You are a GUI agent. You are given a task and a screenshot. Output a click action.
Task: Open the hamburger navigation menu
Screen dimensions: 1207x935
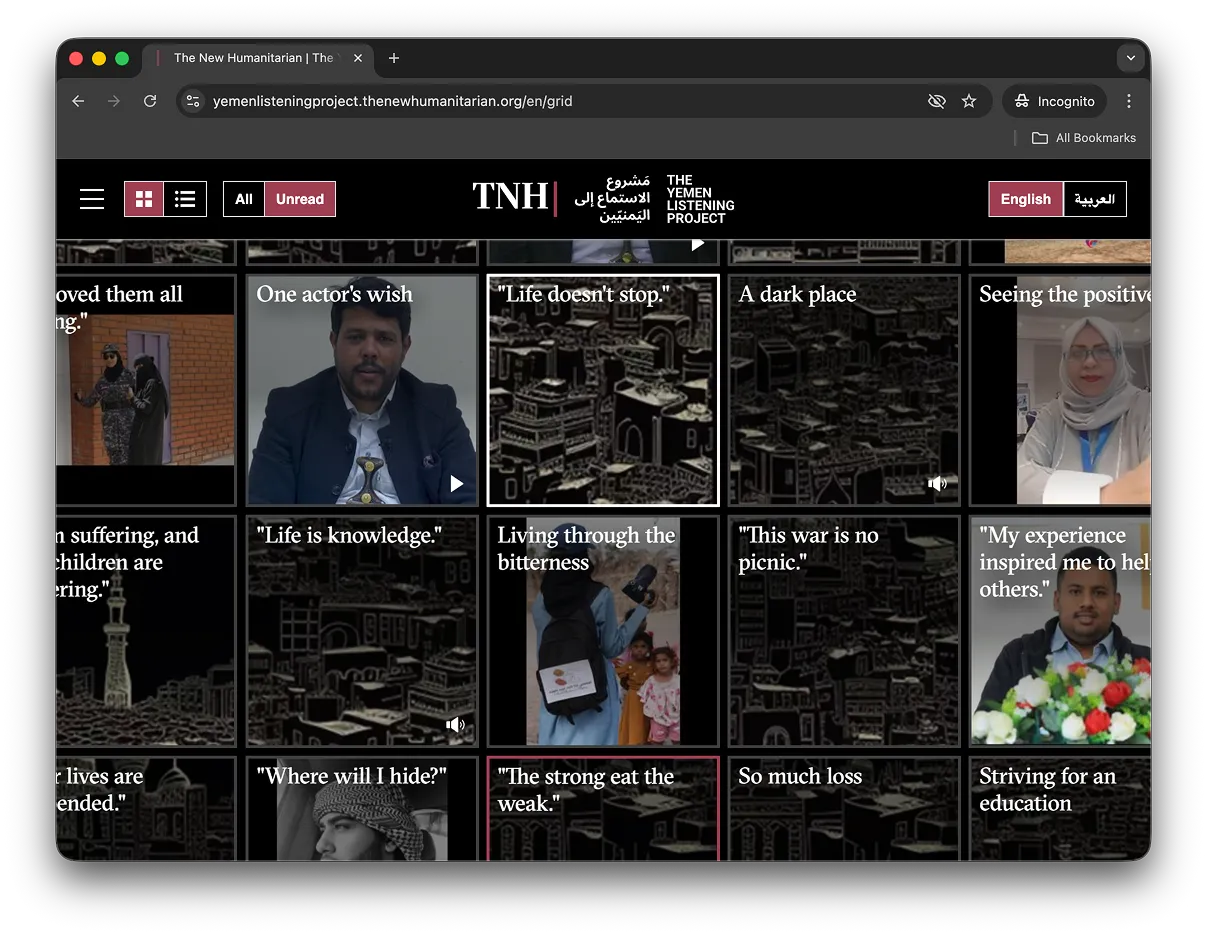(x=92, y=199)
